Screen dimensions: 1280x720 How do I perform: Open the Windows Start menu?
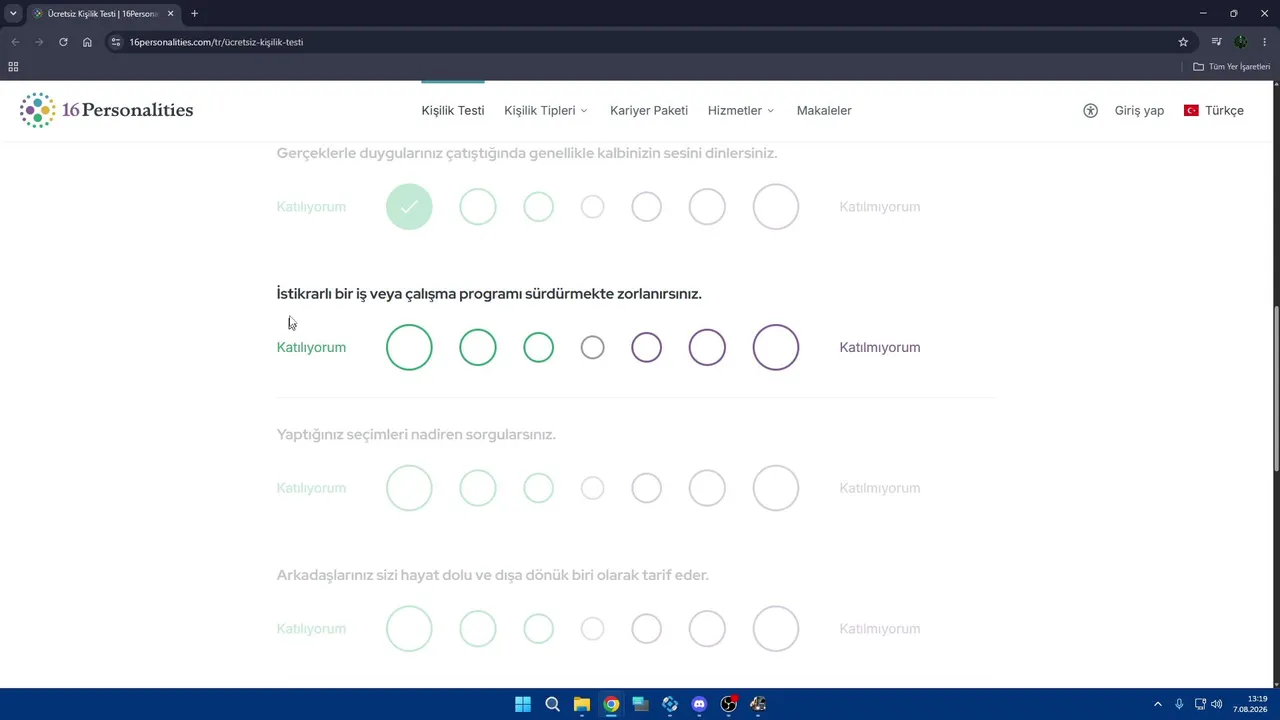click(x=523, y=704)
